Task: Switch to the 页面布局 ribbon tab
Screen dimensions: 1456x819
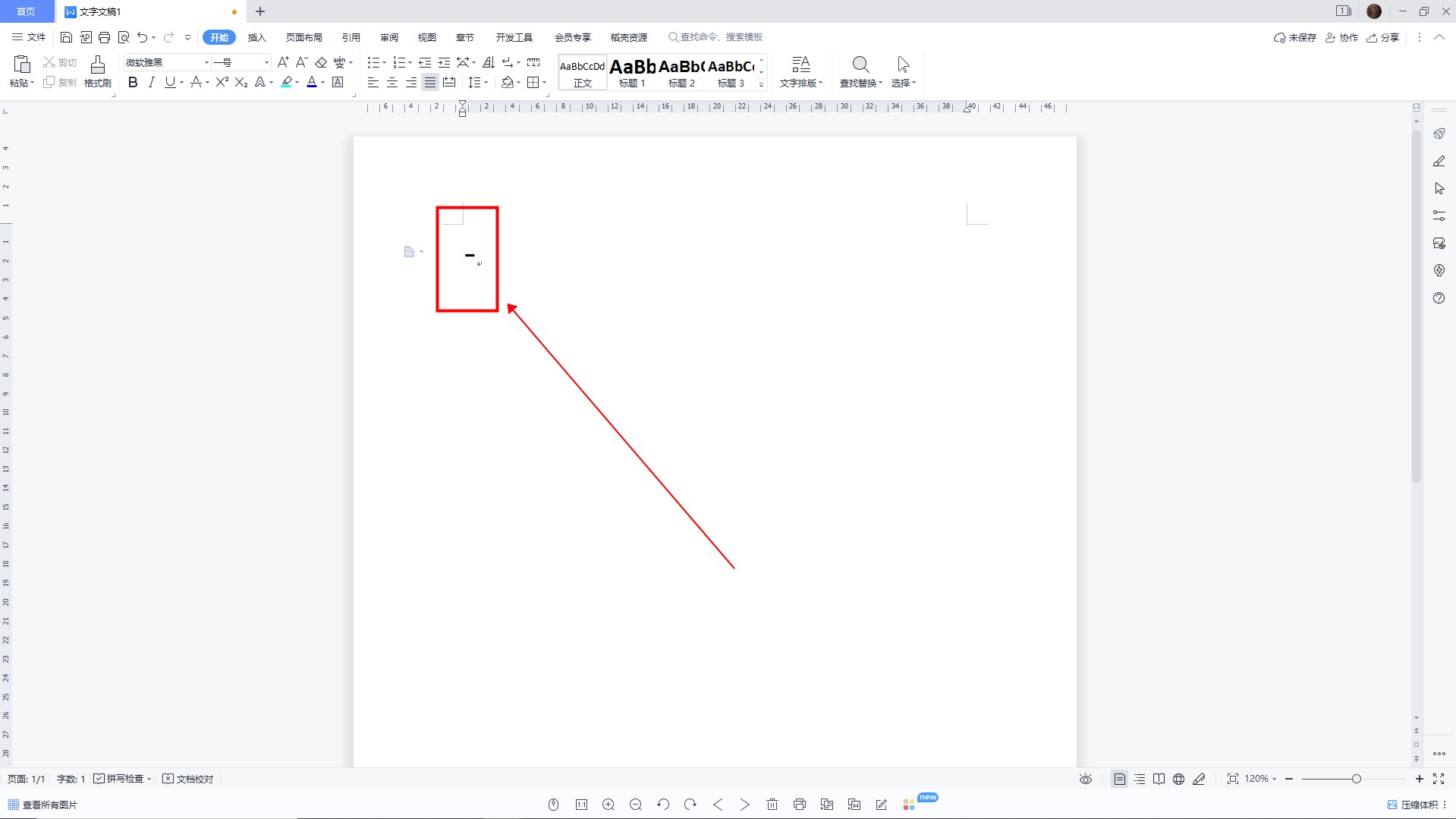Action: [303, 37]
